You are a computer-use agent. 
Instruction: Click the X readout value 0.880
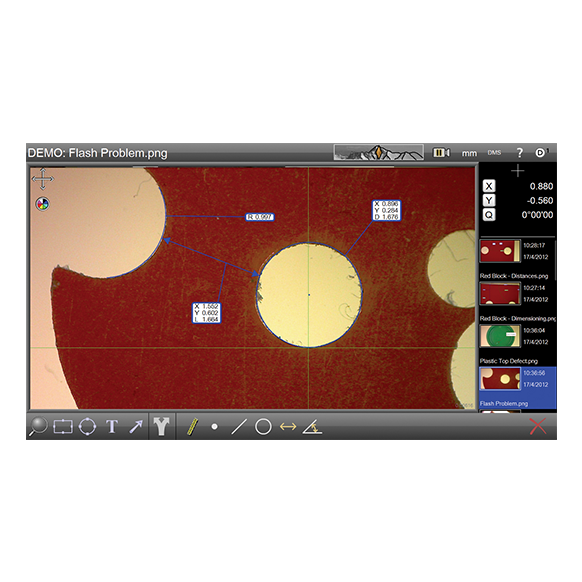tap(541, 186)
